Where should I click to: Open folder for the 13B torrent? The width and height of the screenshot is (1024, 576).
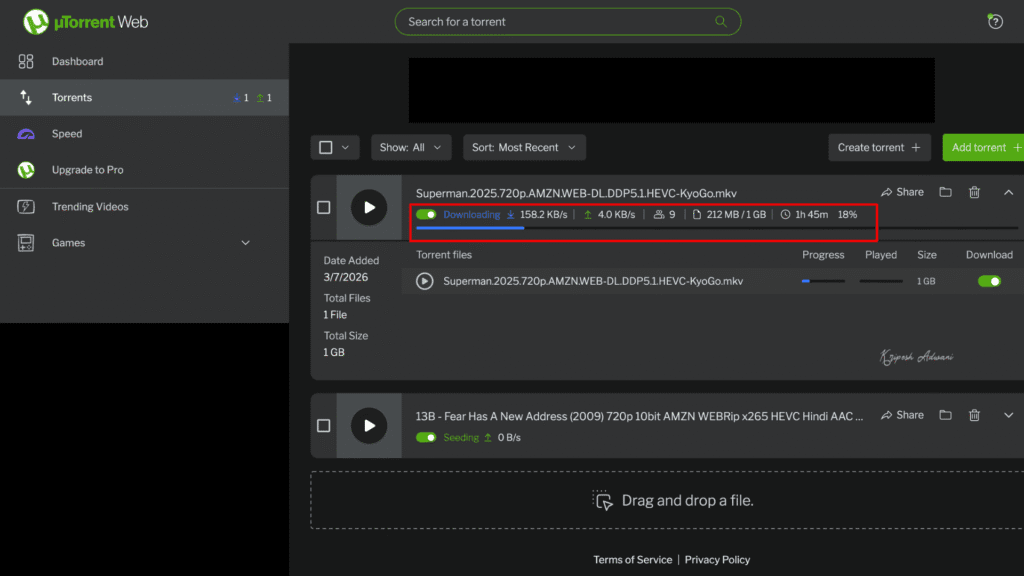[945, 415]
